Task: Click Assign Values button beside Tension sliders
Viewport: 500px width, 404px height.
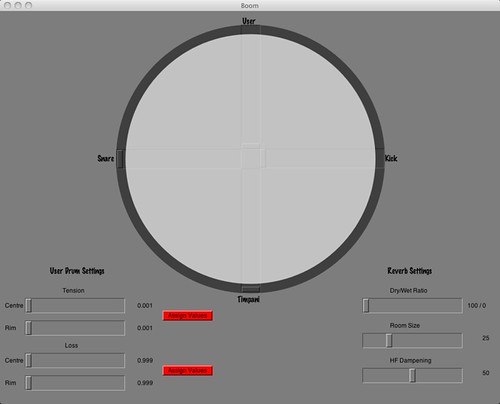Action: click(x=187, y=315)
